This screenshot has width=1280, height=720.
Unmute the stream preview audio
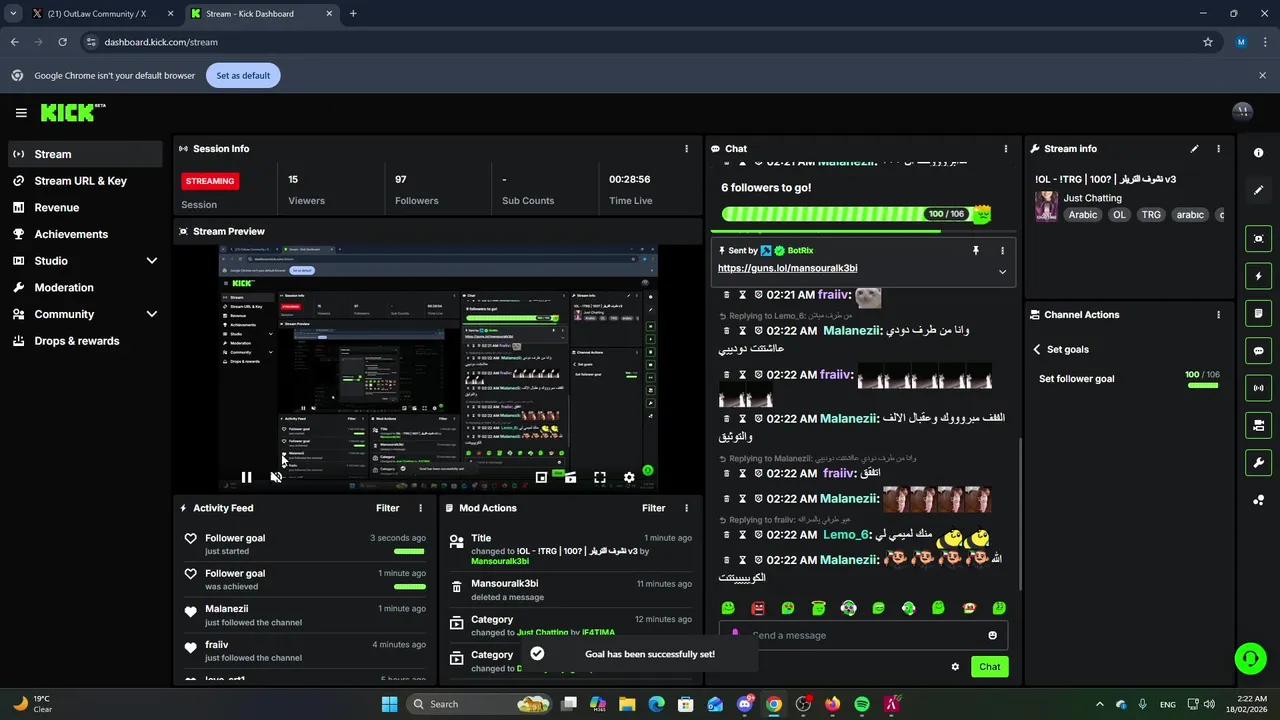pos(276,477)
